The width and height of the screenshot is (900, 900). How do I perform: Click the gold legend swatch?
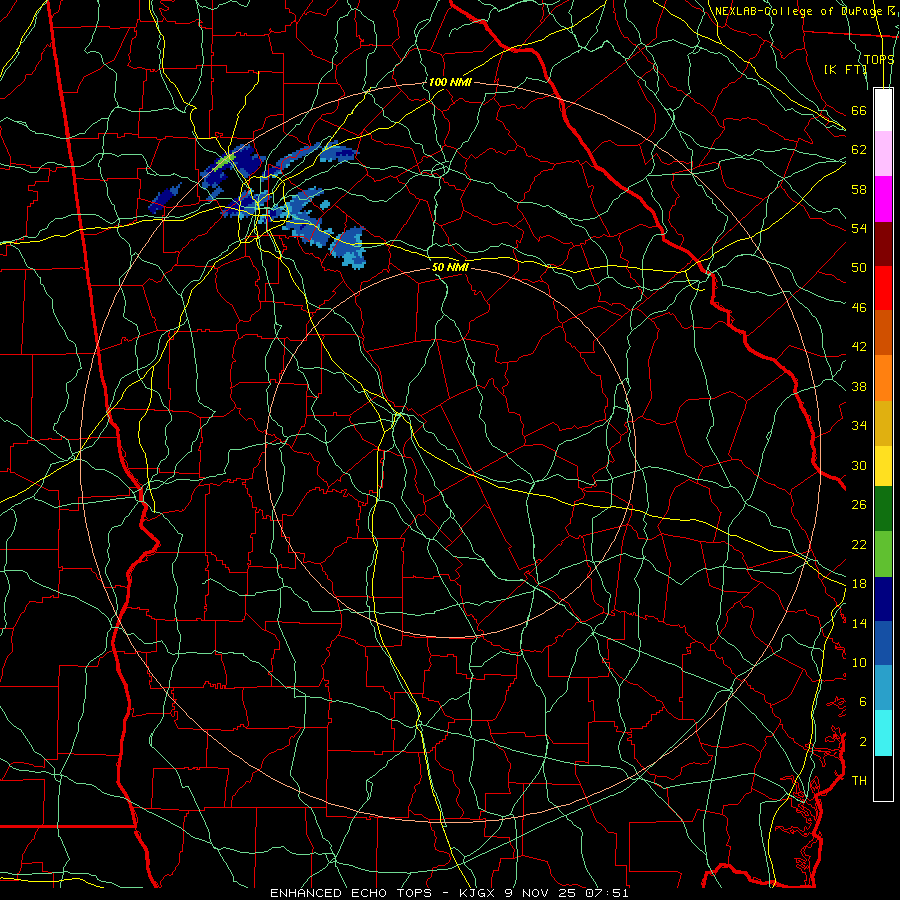pyautogui.click(x=883, y=423)
